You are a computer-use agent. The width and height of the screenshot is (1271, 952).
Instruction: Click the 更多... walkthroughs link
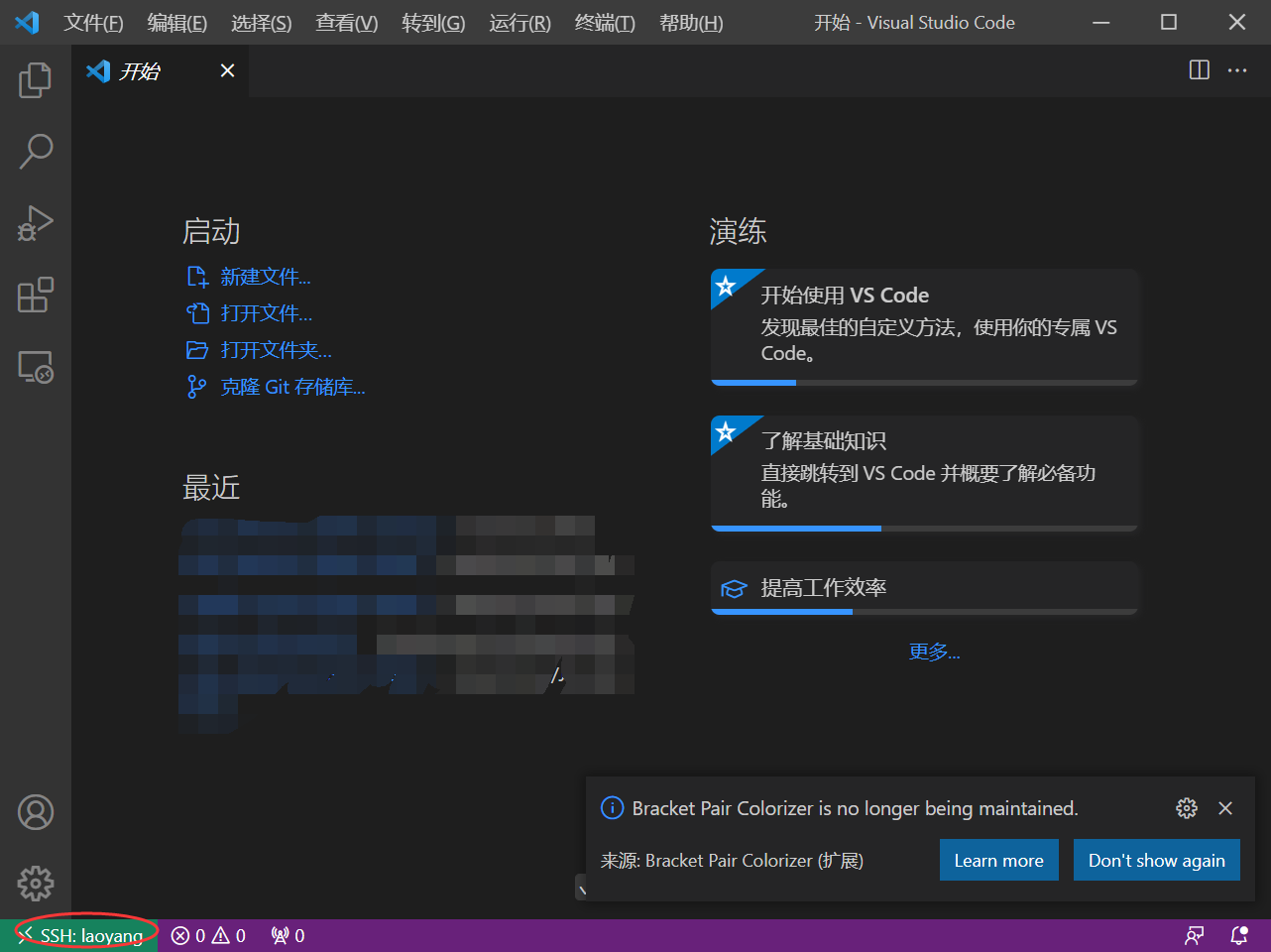(x=934, y=652)
